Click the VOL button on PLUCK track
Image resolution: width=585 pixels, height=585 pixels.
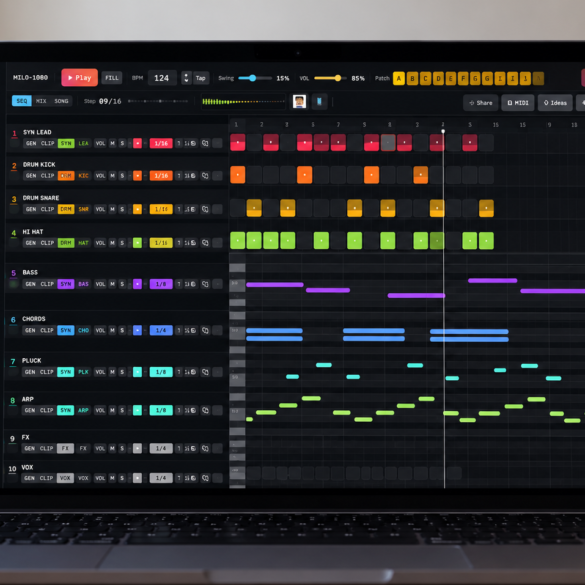[100, 372]
